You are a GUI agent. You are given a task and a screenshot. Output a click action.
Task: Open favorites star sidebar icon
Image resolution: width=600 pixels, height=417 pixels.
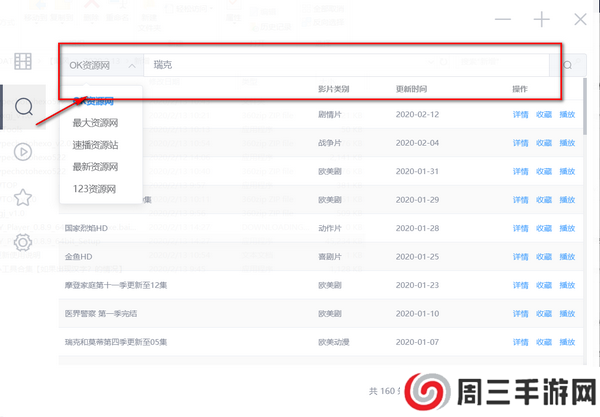pos(23,197)
